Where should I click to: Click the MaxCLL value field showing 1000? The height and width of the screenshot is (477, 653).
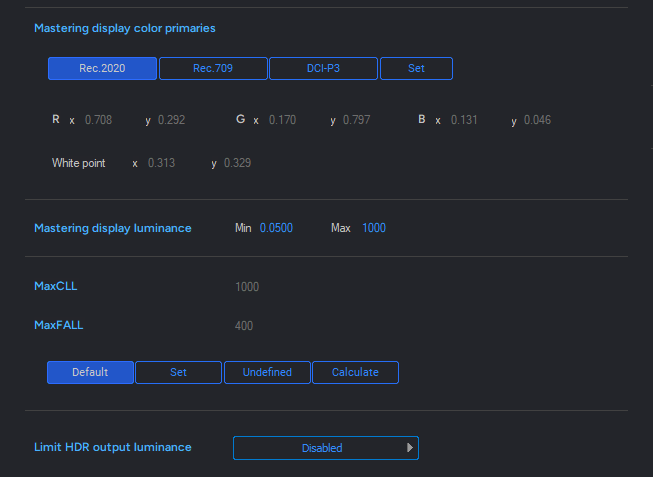coord(247,287)
